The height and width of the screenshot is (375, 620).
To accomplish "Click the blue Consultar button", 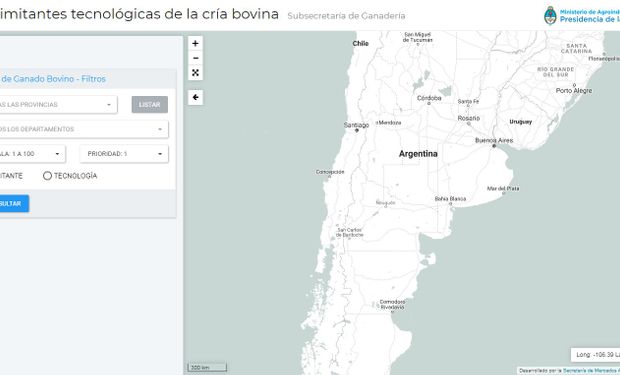I will click(x=13, y=203).
